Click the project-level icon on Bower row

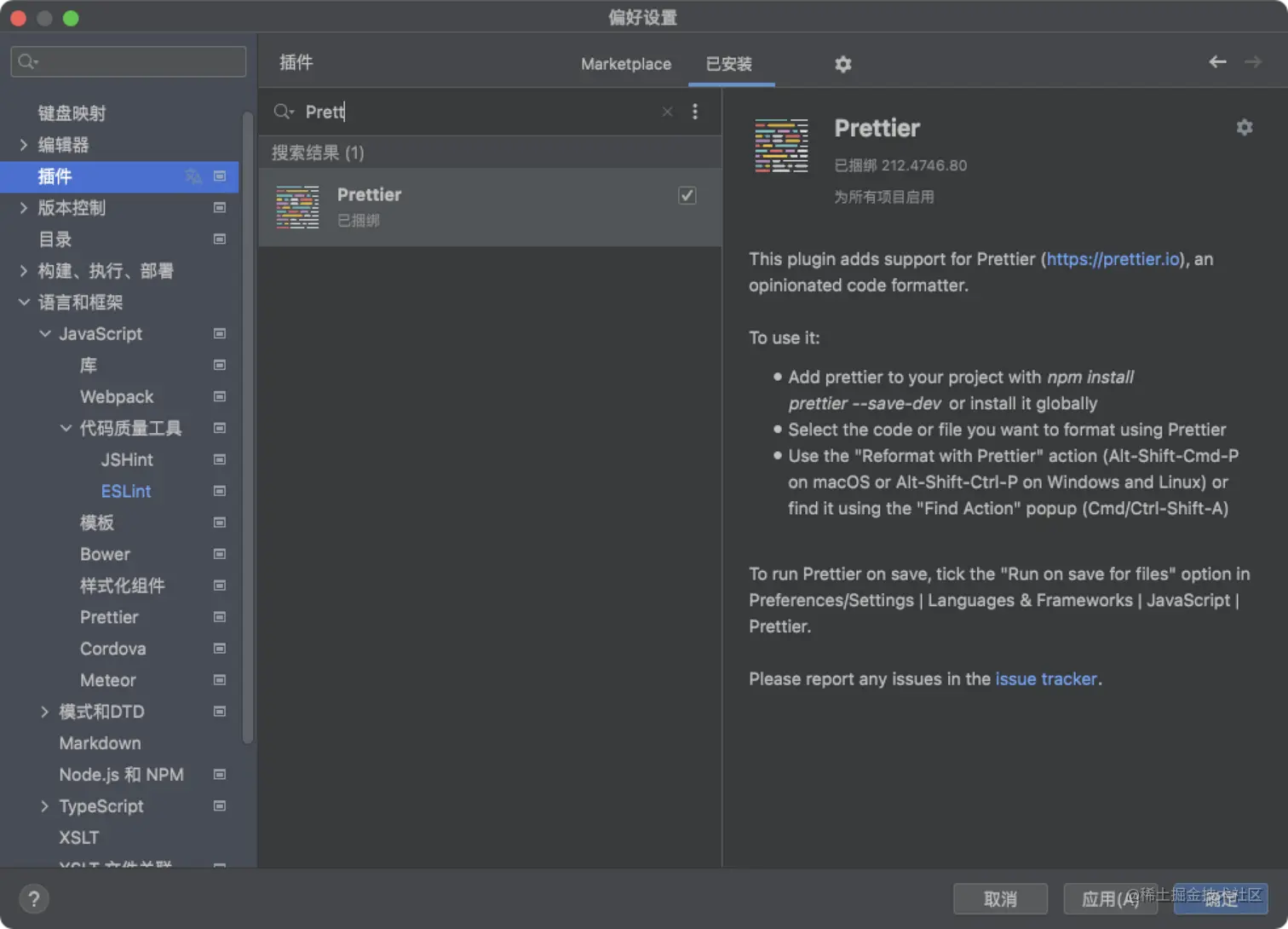tap(220, 554)
